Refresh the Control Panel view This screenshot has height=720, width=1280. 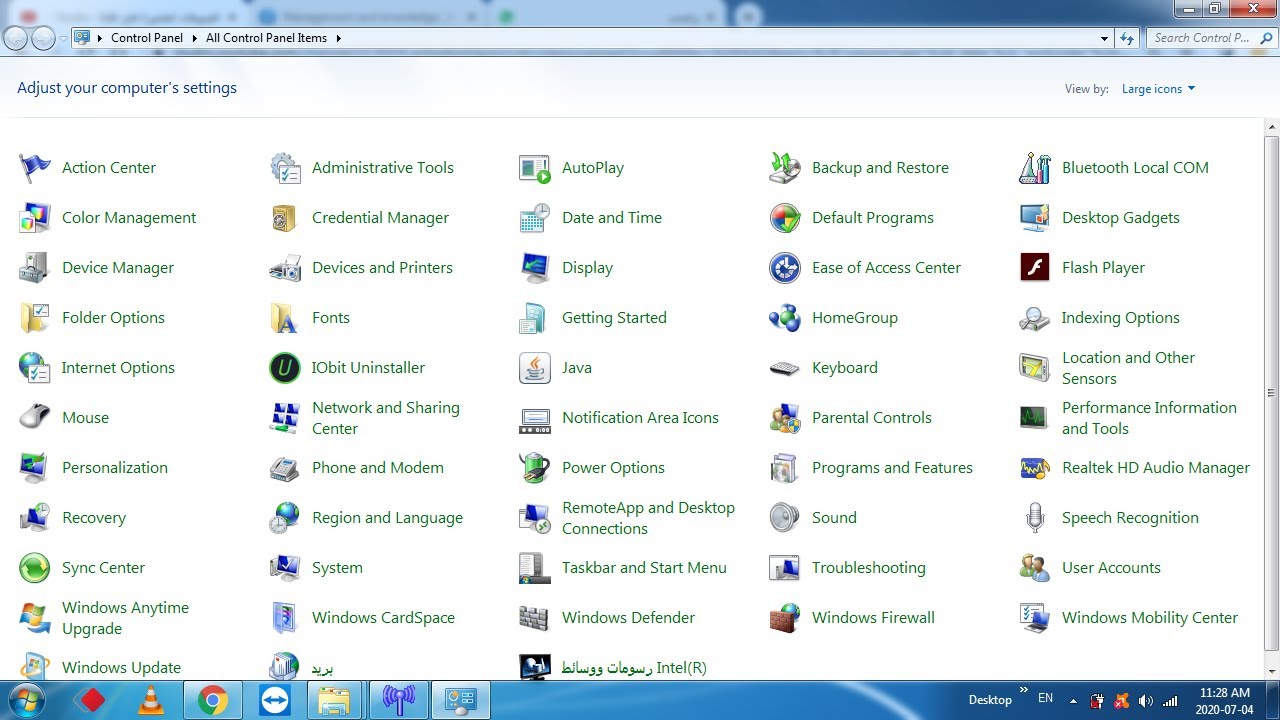pos(1127,38)
